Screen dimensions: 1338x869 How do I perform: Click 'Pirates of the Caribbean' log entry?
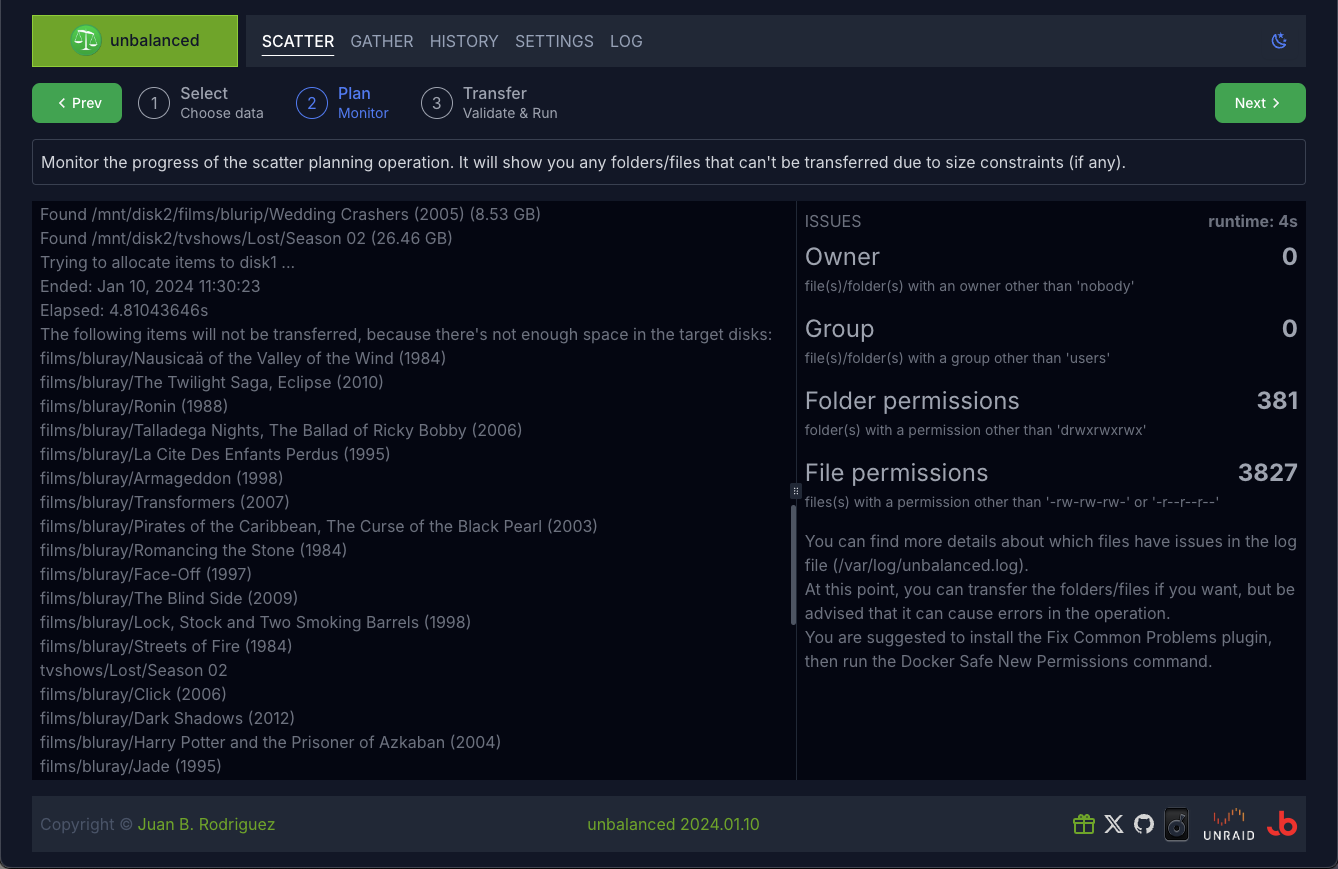318,526
